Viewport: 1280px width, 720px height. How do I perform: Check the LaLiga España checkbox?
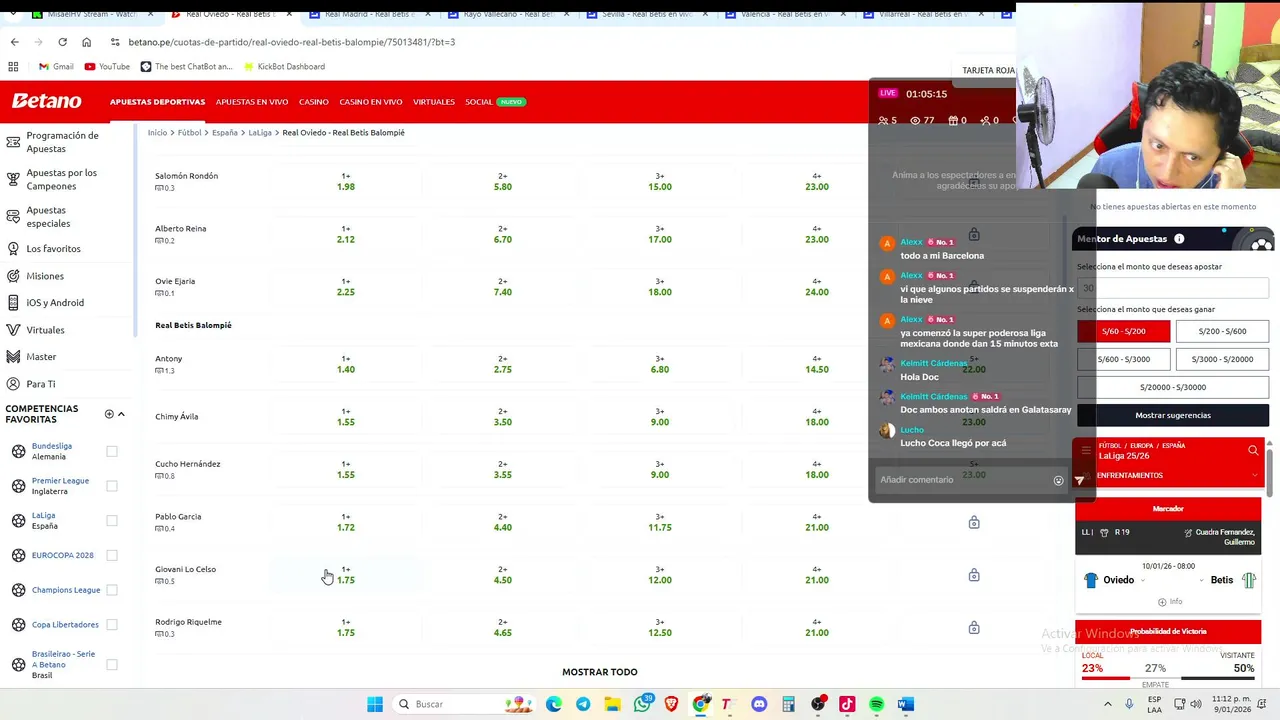tap(112, 520)
